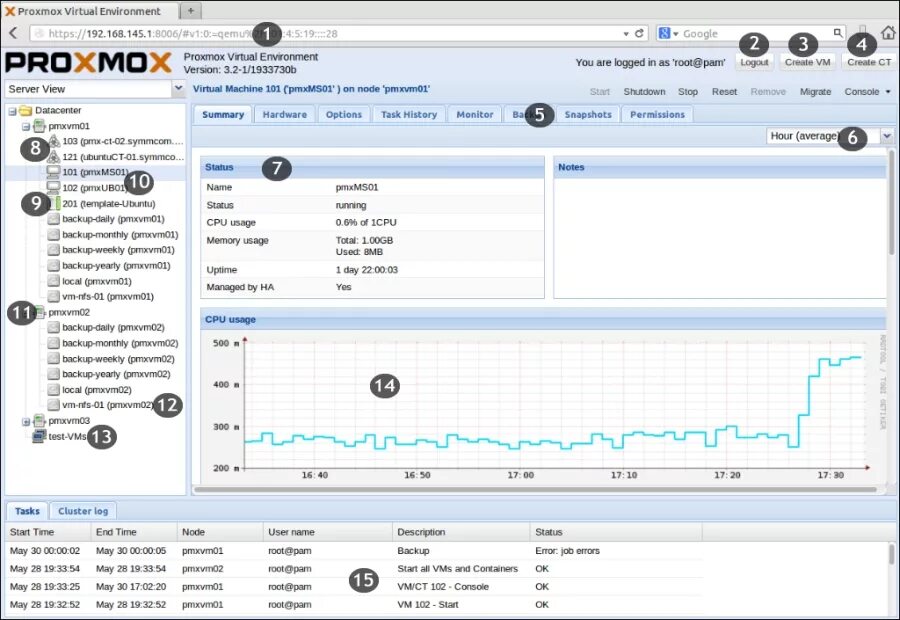Viewport: 900px width, 620px height.
Task: Click the horizontal scrollbar below CPU graph
Action: (535, 490)
